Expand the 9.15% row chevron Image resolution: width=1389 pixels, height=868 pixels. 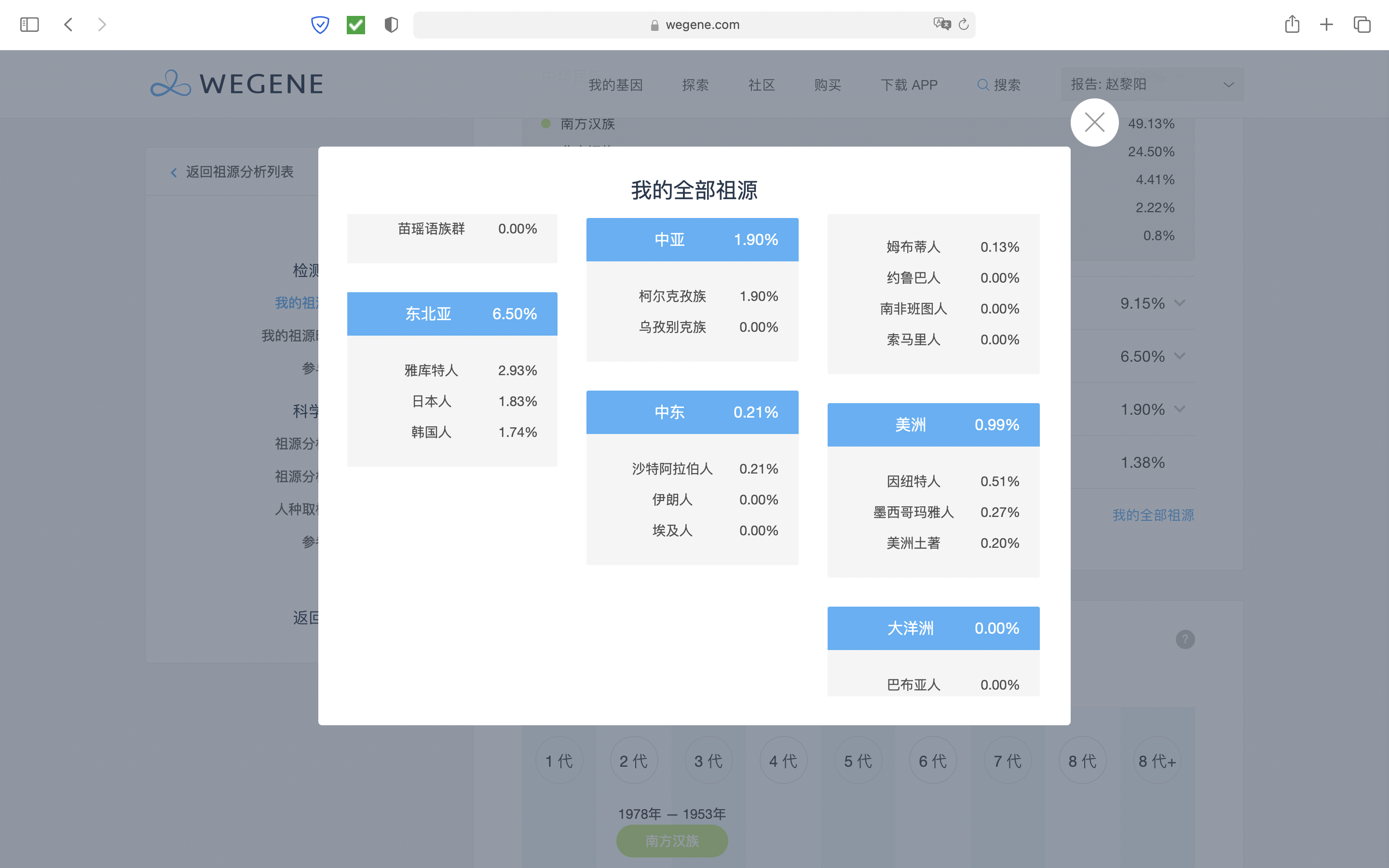(x=1180, y=302)
